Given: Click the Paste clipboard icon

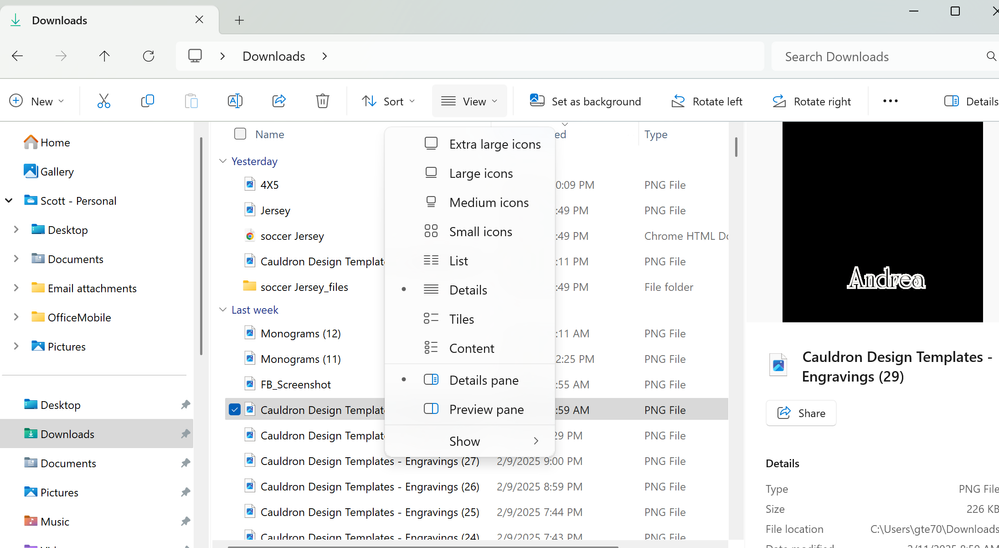Looking at the screenshot, I should tap(191, 101).
